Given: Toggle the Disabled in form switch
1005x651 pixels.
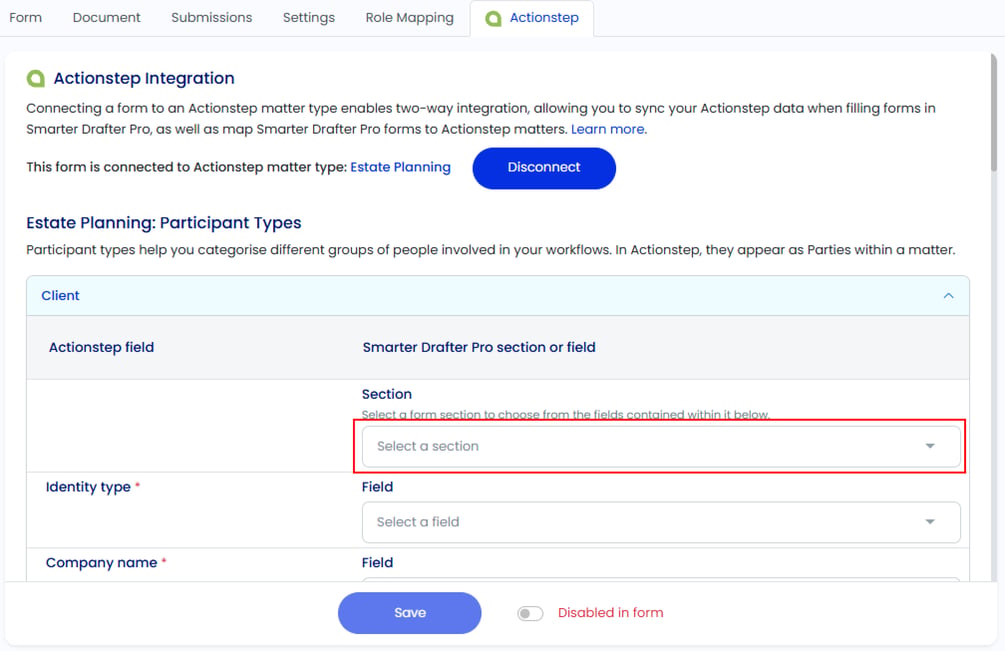Looking at the screenshot, I should tap(530, 613).
